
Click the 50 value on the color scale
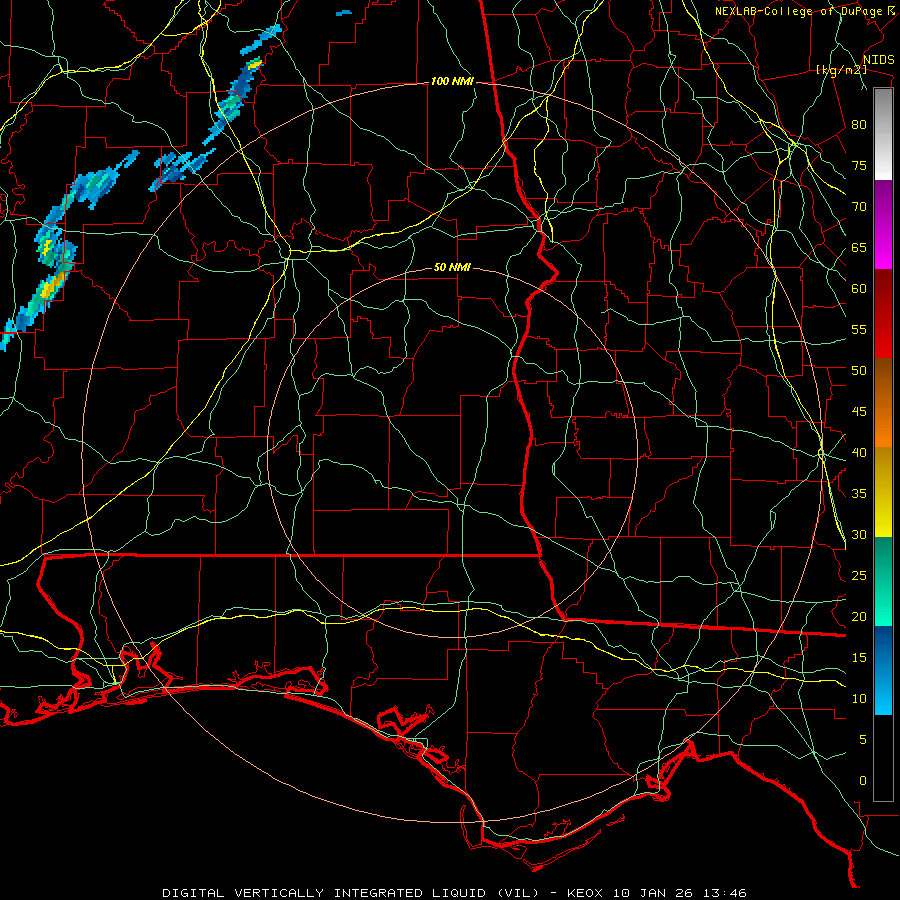859,371
